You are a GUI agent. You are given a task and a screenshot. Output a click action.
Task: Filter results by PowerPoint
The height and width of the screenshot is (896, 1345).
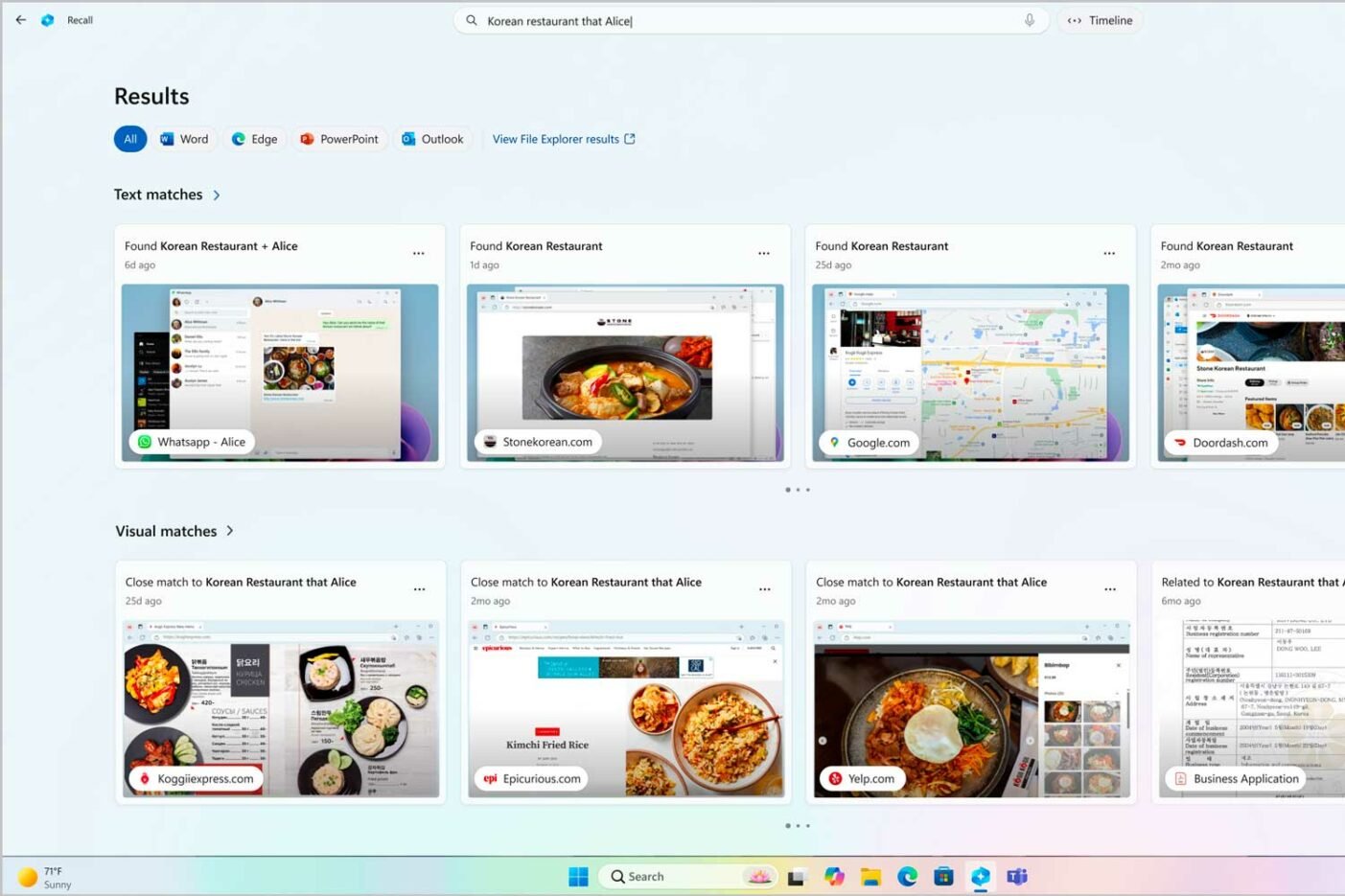339,139
